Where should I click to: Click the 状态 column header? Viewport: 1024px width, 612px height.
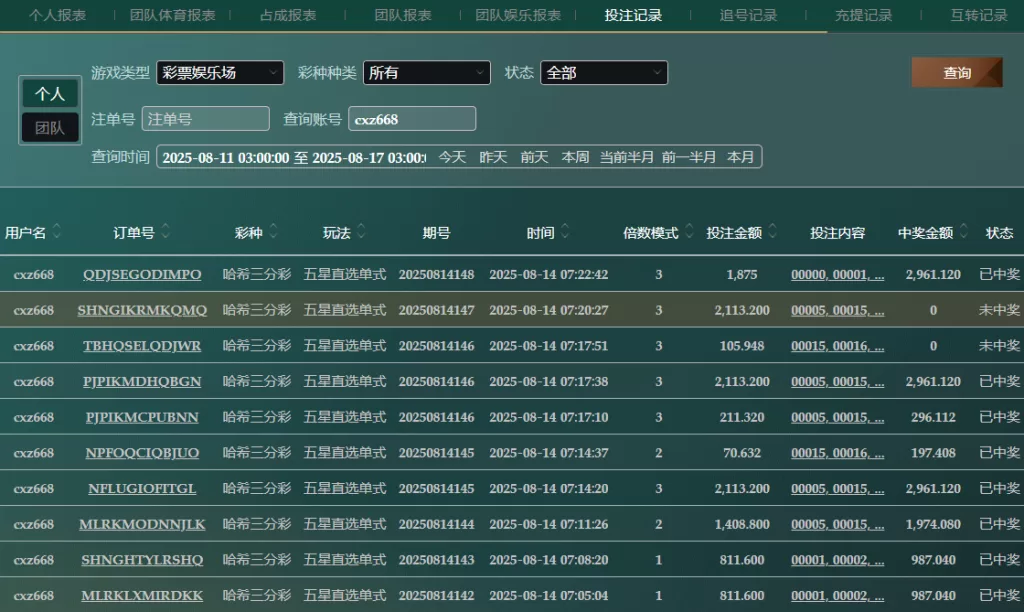tap(999, 233)
